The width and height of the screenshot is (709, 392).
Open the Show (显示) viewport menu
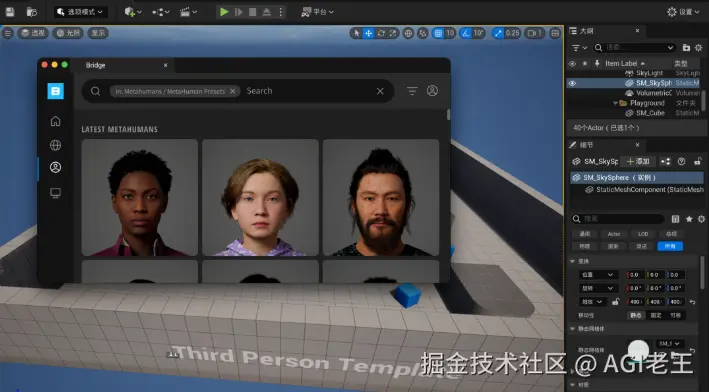tap(98, 33)
